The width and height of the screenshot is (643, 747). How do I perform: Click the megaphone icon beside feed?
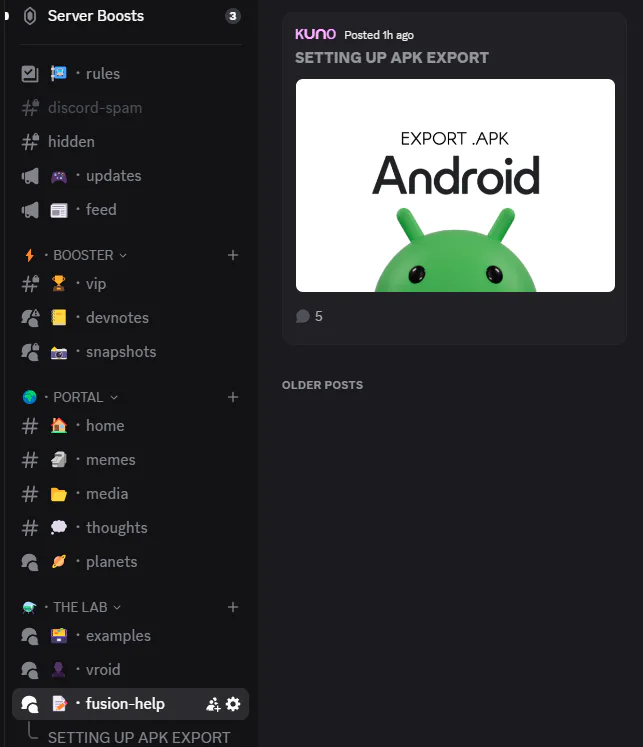30,210
